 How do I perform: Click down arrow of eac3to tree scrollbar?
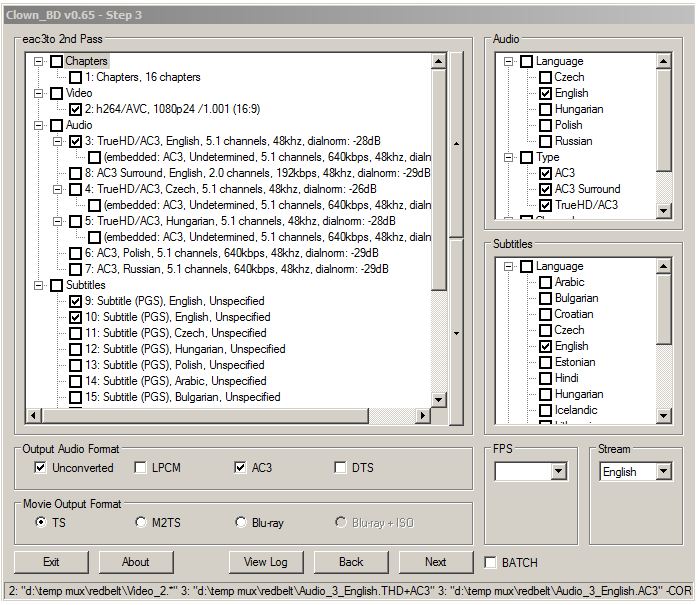(438, 399)
